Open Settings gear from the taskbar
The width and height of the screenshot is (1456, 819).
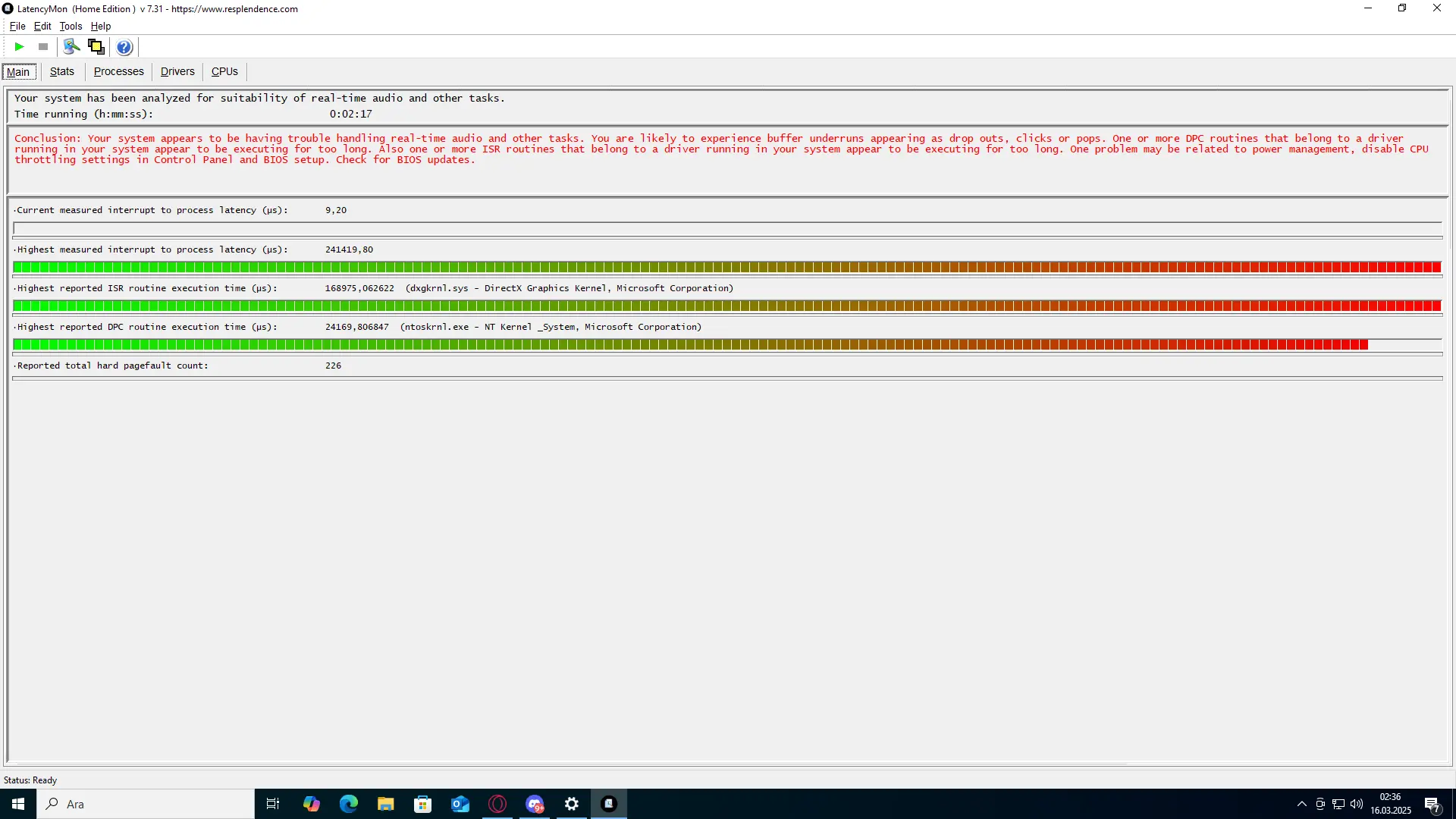click(572, 804)
